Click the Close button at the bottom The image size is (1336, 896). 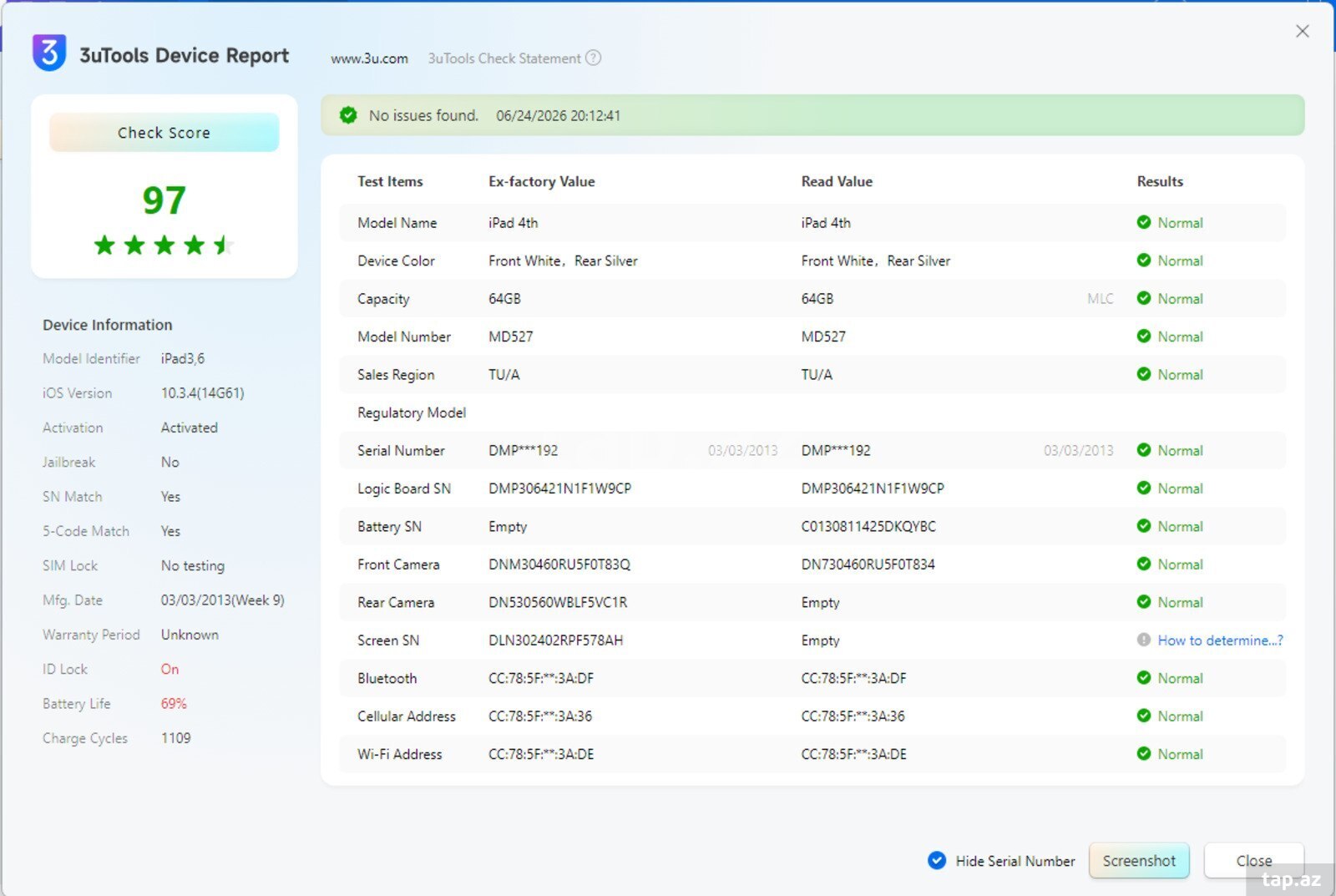click(x=1254, y=860)
